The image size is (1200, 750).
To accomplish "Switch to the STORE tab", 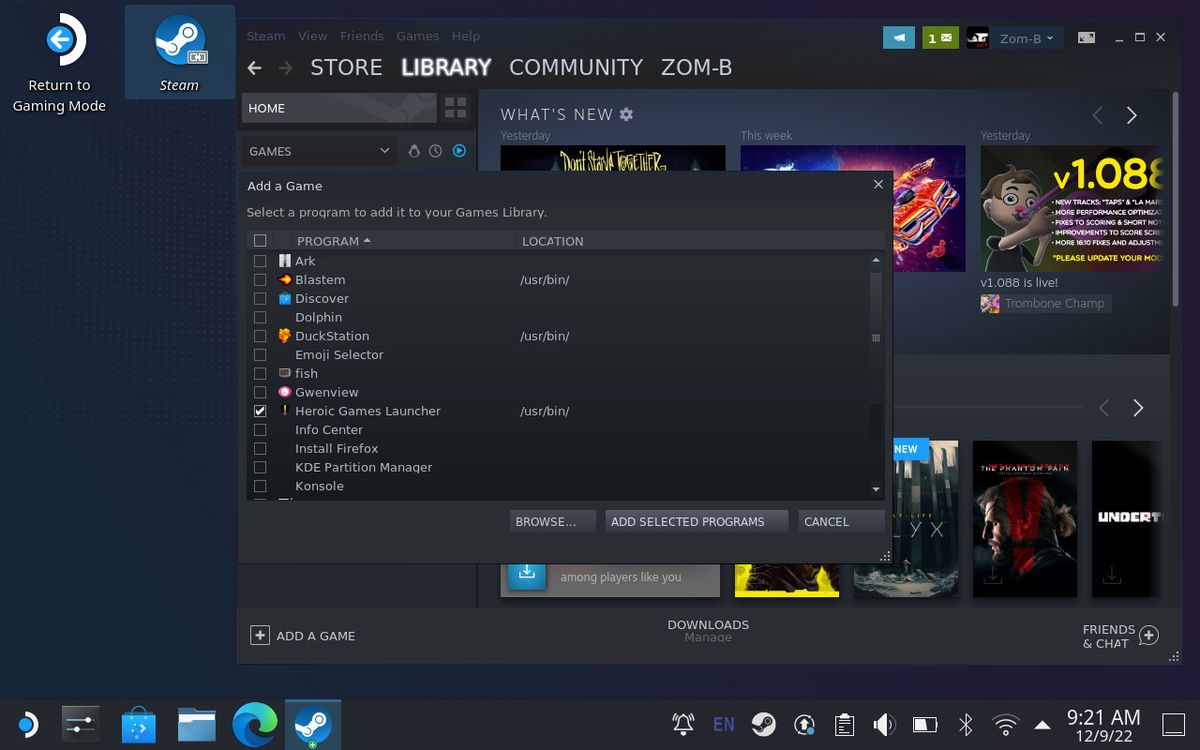I will (x=346, y=67).
